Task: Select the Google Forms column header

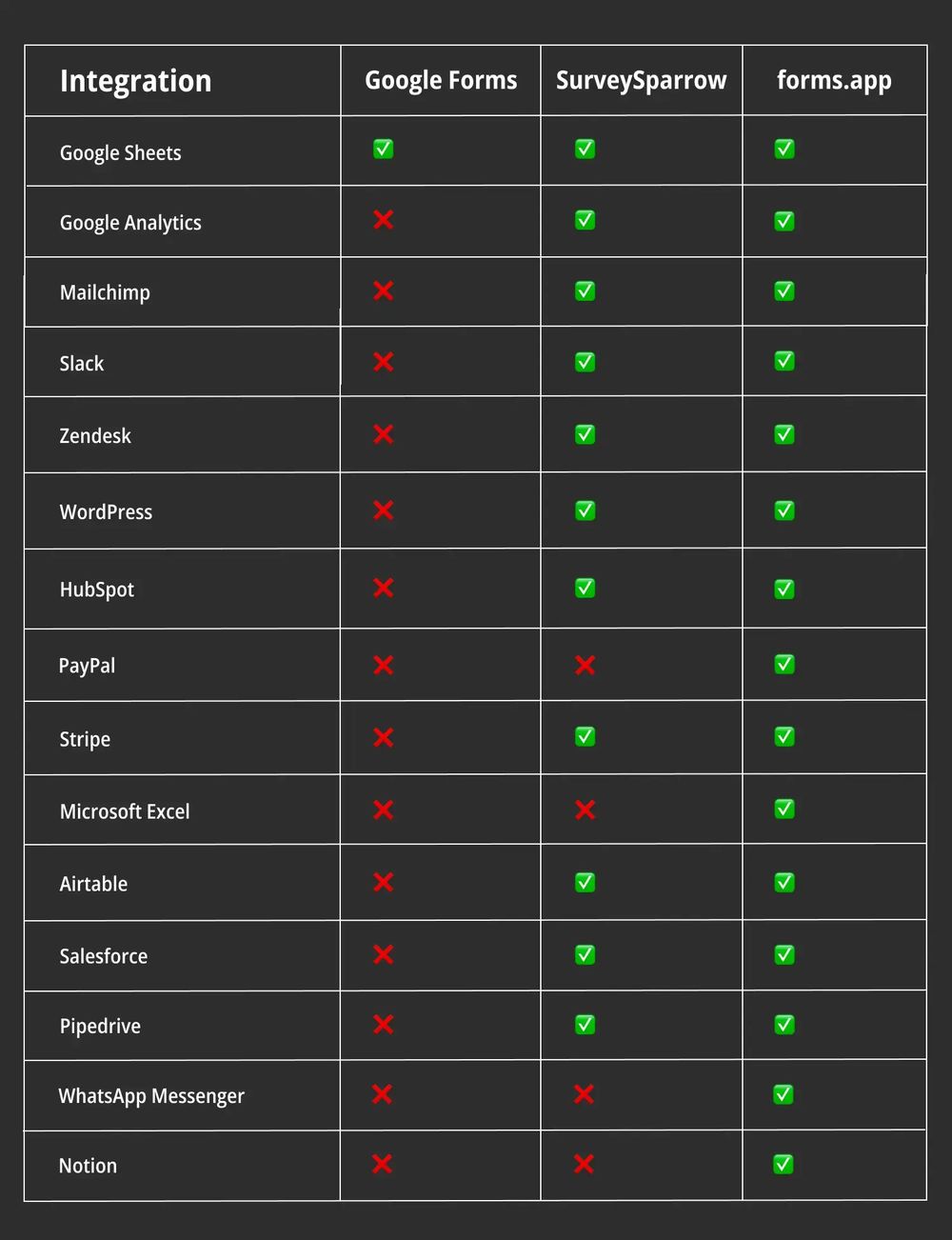Action: tap(441, 81)
